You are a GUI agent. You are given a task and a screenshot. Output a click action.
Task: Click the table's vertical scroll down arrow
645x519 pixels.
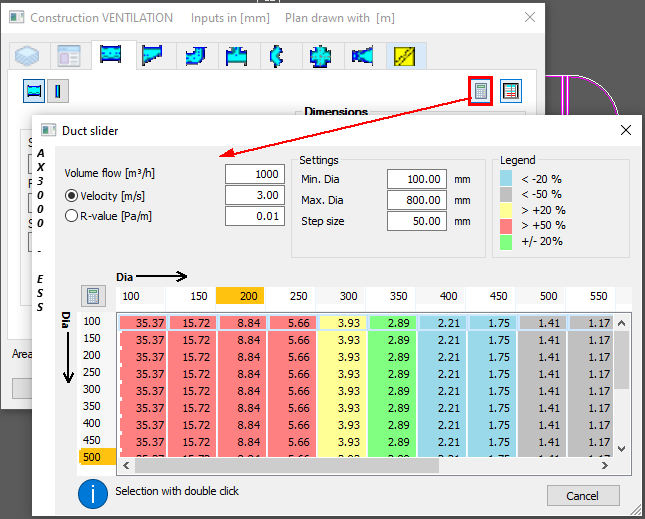tap(622, 449)
